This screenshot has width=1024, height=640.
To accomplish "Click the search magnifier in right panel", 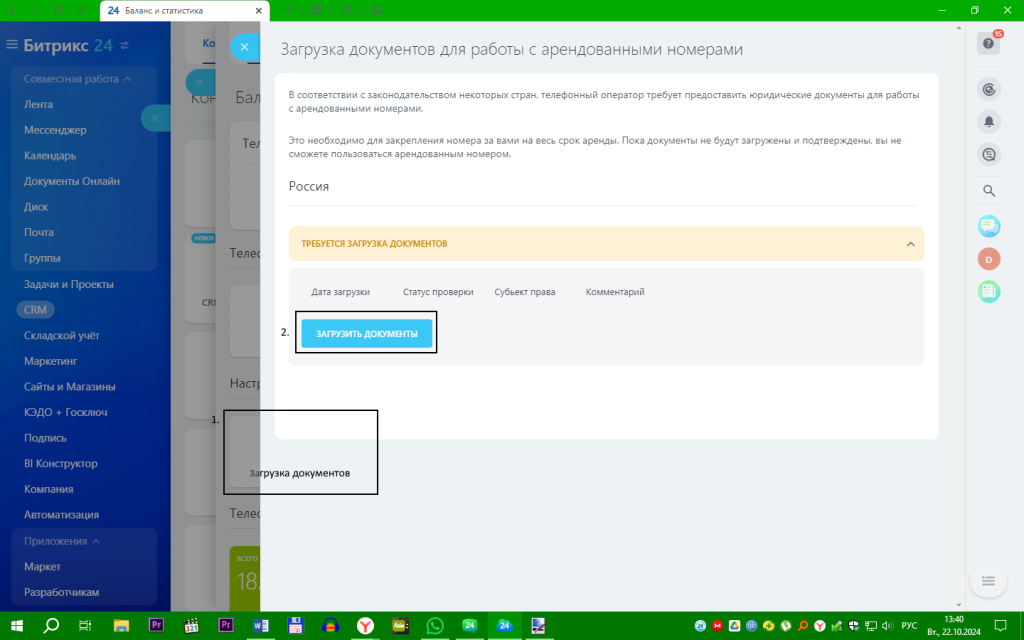I will 989,191.
